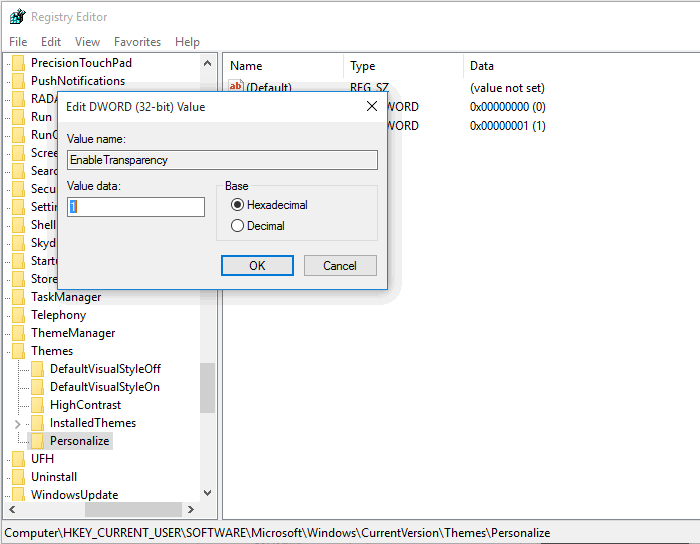Viewport: 700px width, 544px height.
Task: Open the Help menu
Action: coord(188,42)
